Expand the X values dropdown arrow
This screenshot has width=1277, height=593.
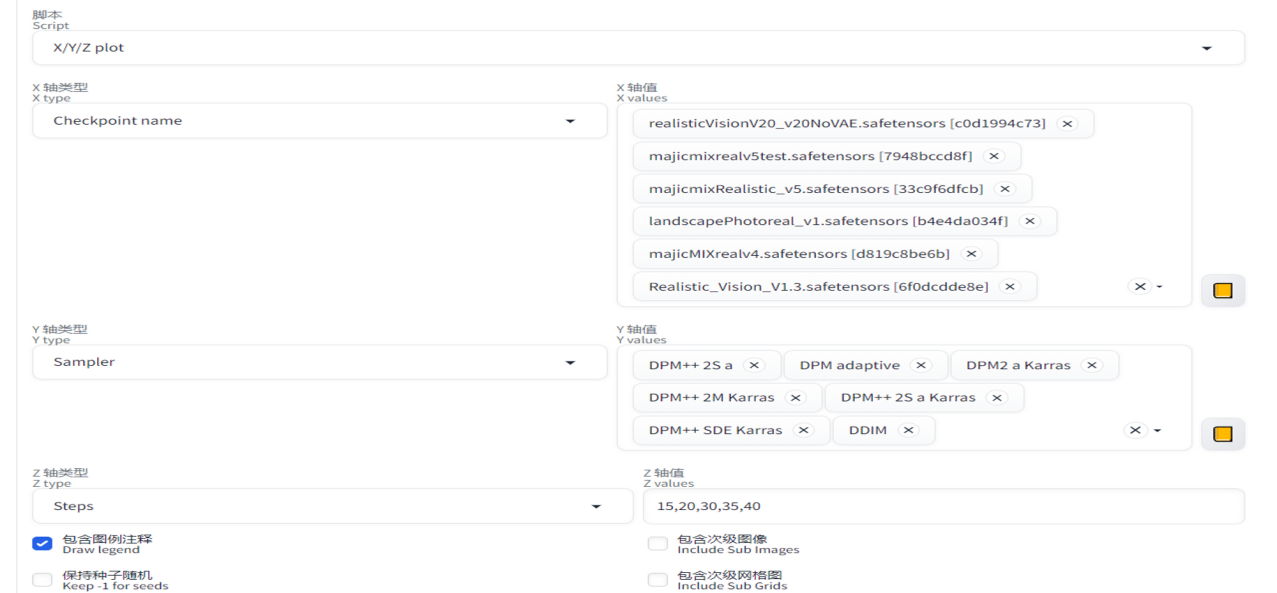1160,287
